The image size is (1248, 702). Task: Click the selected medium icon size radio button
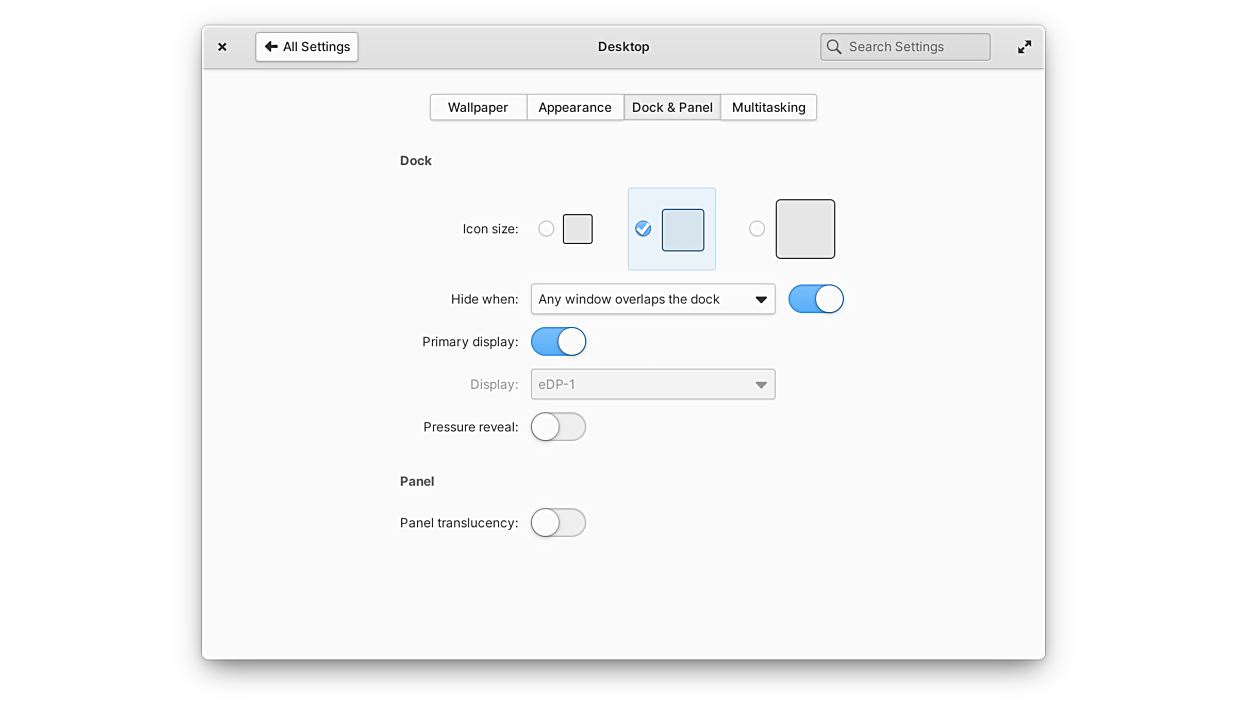(x=643, y=229)
